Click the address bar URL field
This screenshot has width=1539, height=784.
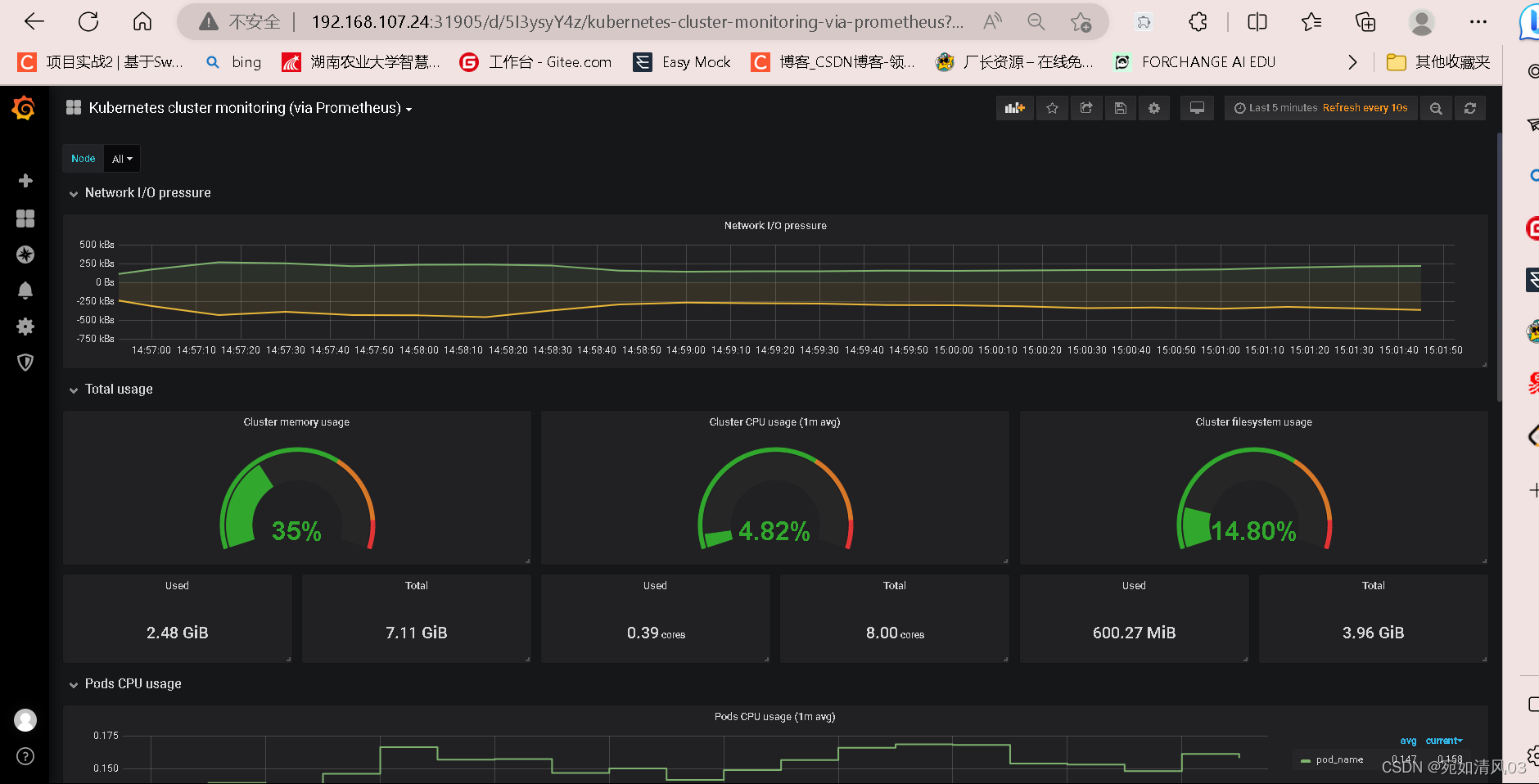[x=638, y=22]
